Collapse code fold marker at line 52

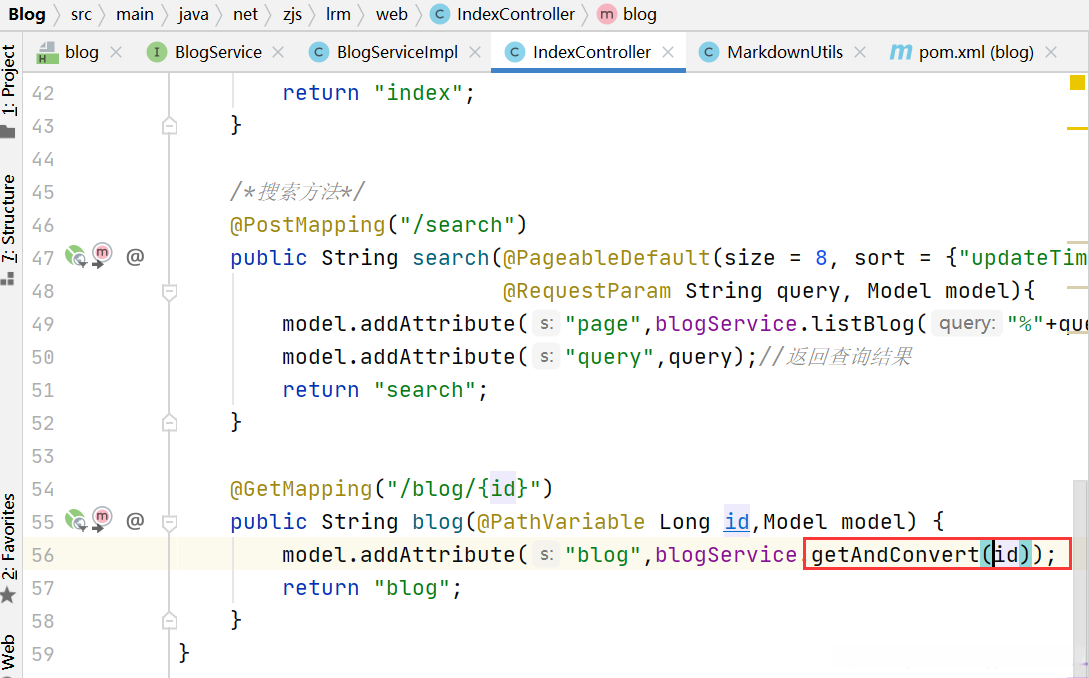169,423
